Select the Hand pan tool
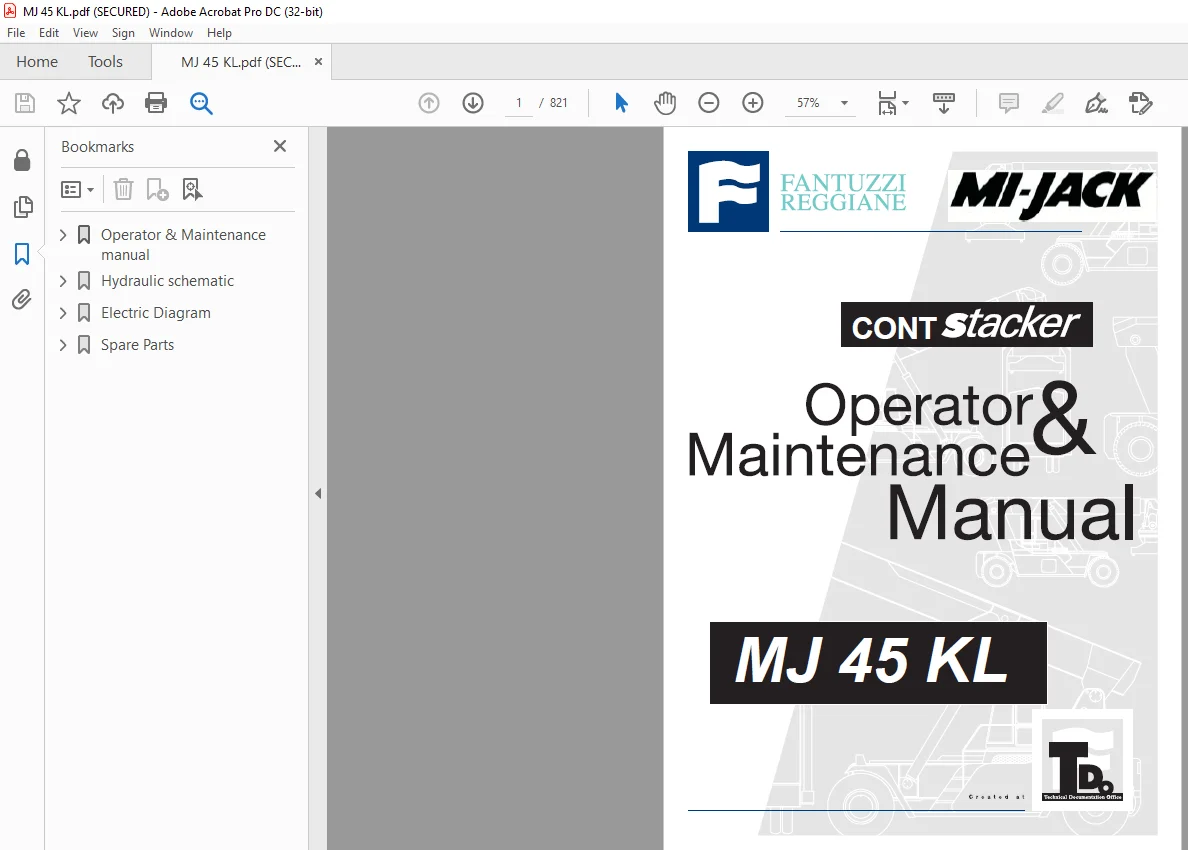 [x=664, y=103]
